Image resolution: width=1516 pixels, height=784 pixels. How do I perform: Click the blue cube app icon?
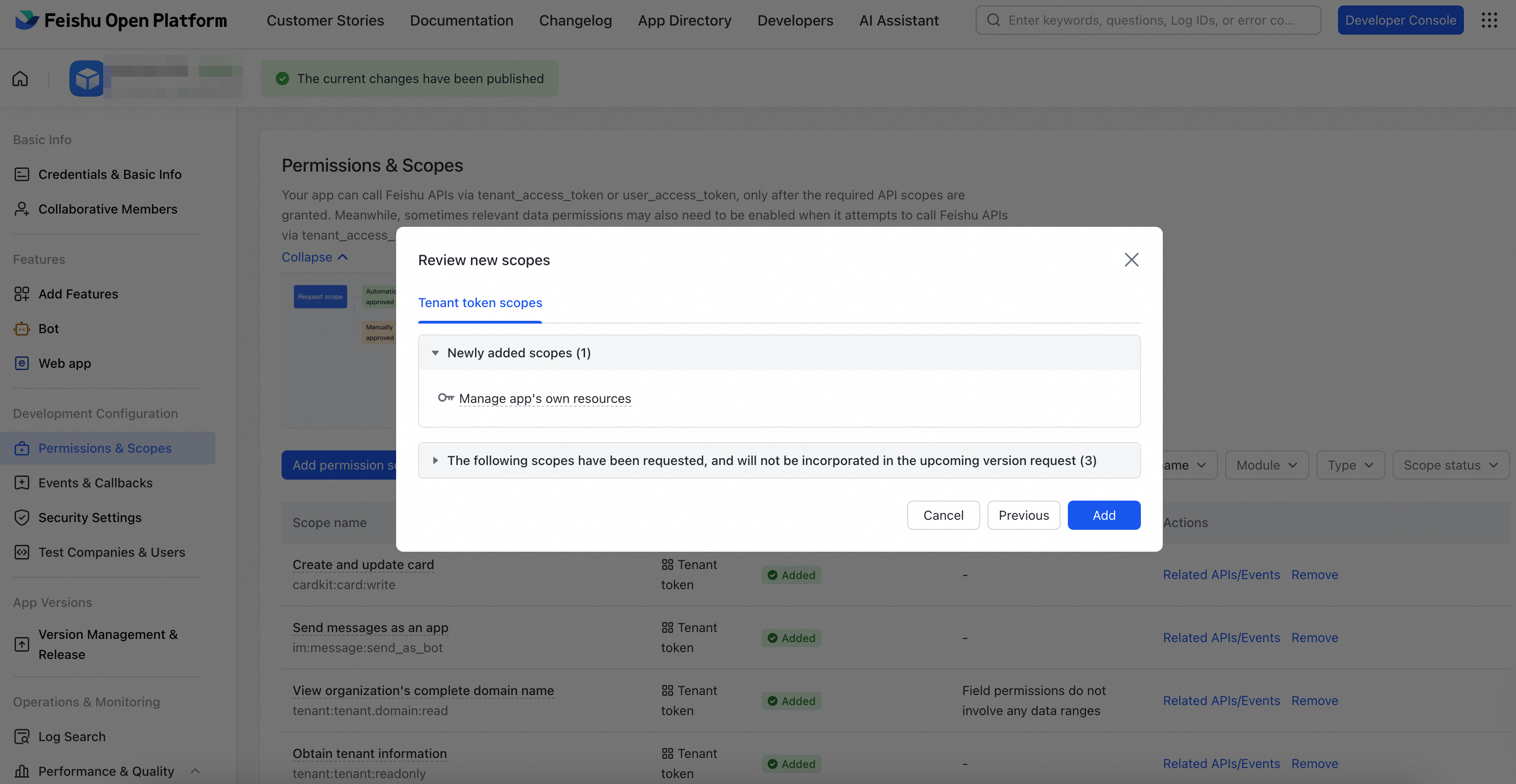pos(87,78)
